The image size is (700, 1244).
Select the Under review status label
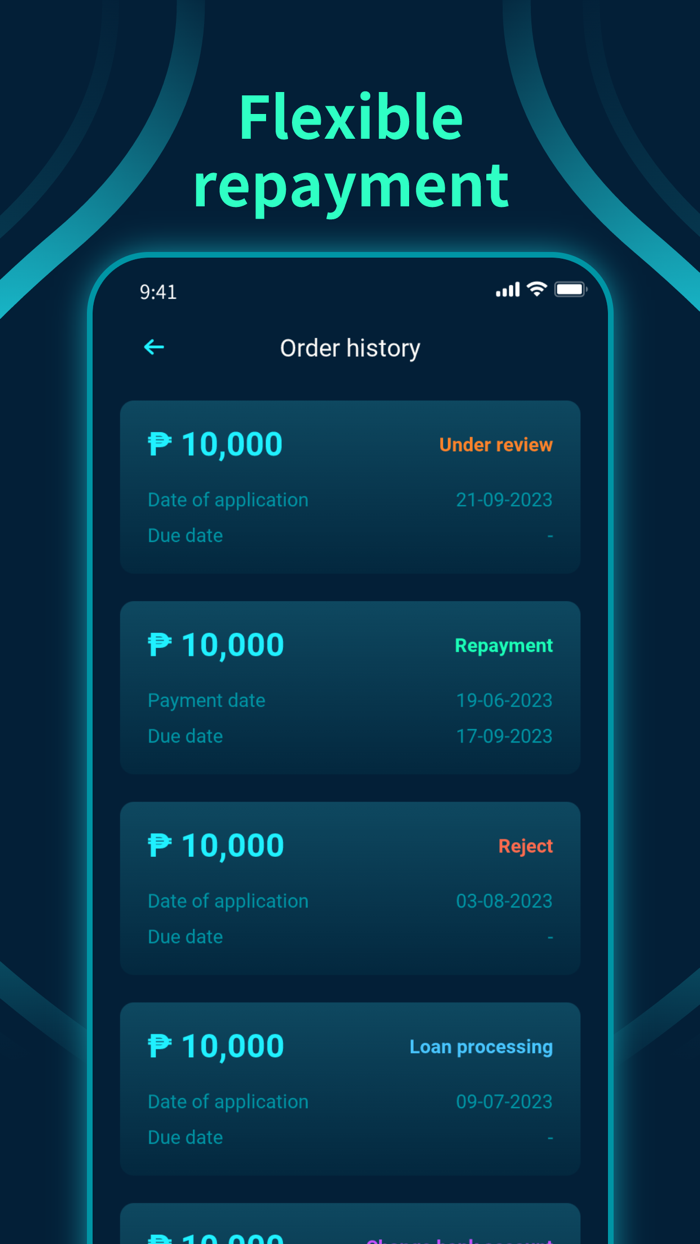click(x=496, y=444)
